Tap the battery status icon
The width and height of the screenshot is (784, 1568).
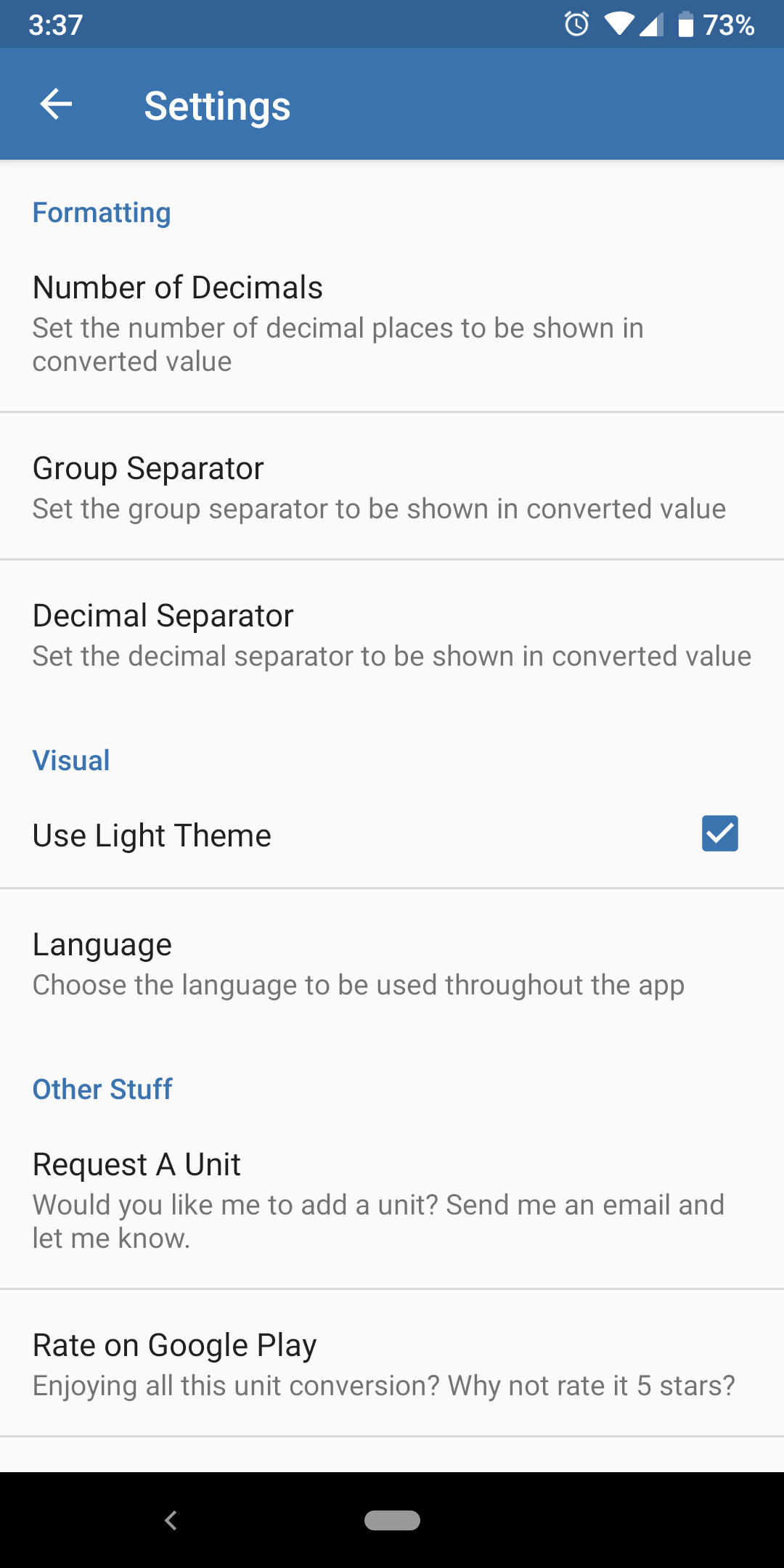pyautogui.click(x=685, y=24)
